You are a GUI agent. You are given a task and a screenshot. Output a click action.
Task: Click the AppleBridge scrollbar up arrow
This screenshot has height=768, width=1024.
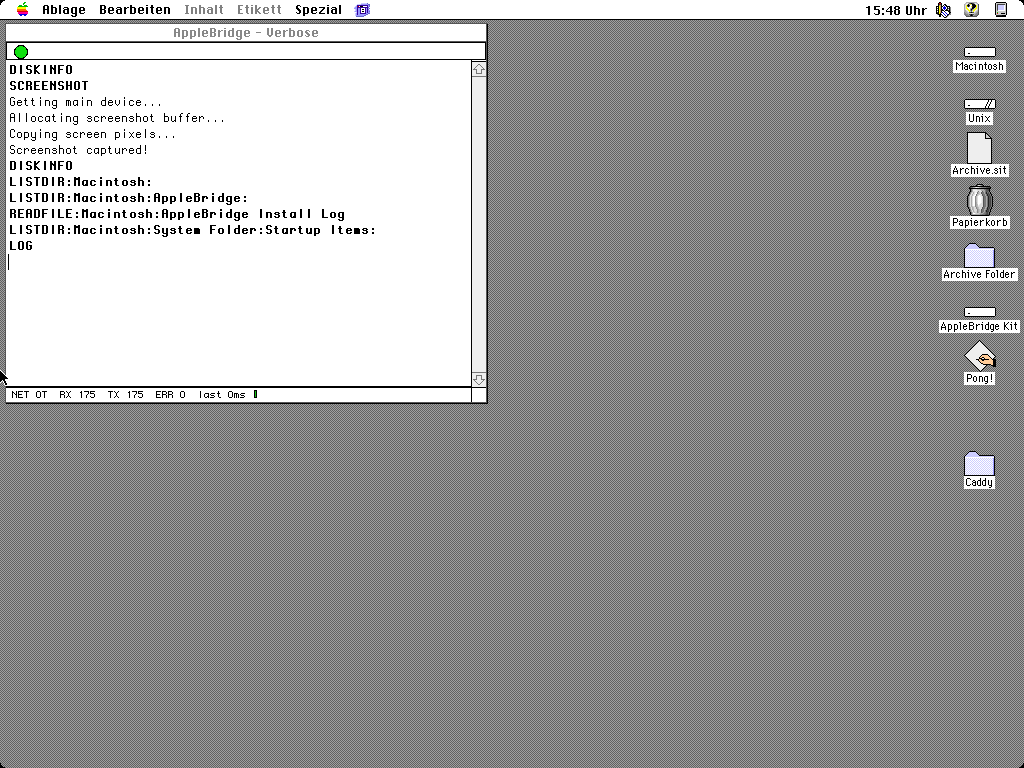coord(479,69)
